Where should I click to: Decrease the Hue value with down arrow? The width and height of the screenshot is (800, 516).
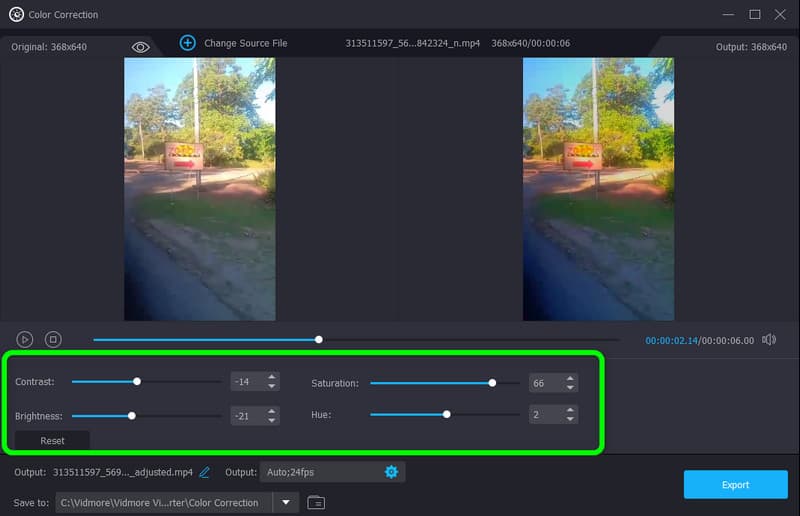tap(570, 419)
